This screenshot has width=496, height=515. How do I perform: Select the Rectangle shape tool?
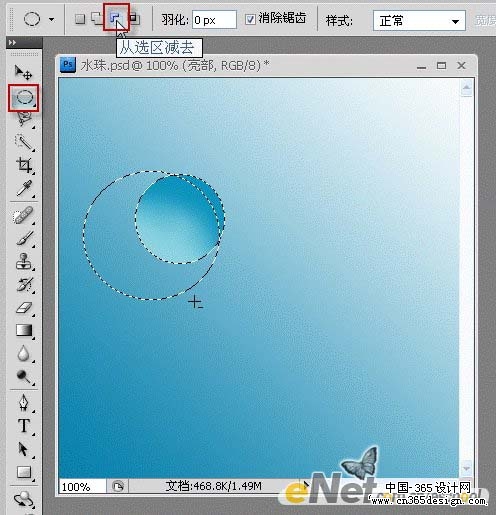[24, 472]
